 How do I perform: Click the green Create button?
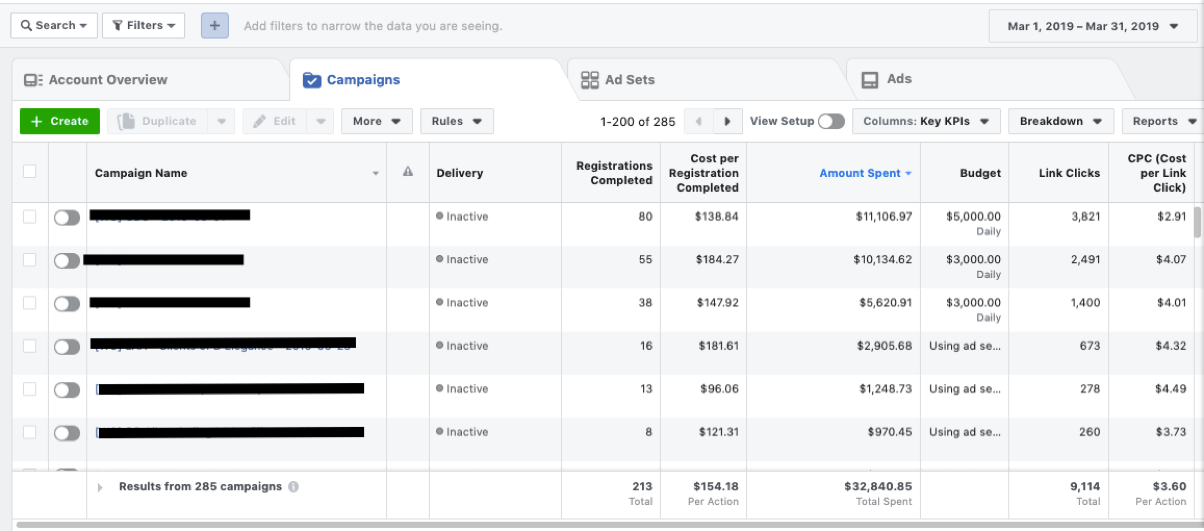tap(60, 121)
